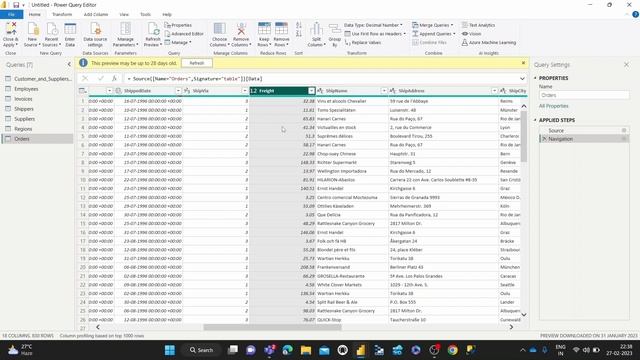This screenshot has height=360, width=640.
Task: Click the vertical scrollbar thumb of the grid
Action: pos(524,137)
